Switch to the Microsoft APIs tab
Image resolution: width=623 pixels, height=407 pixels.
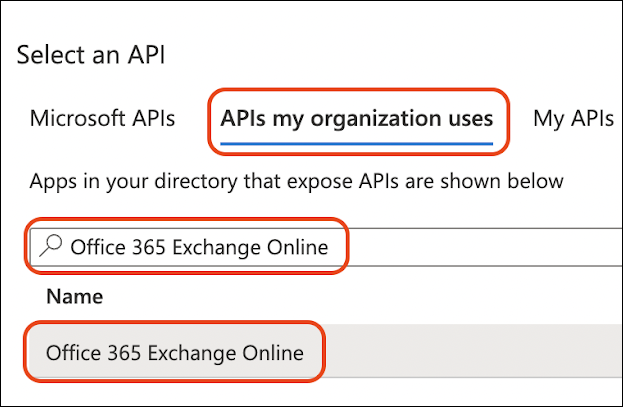coord(102,119)
